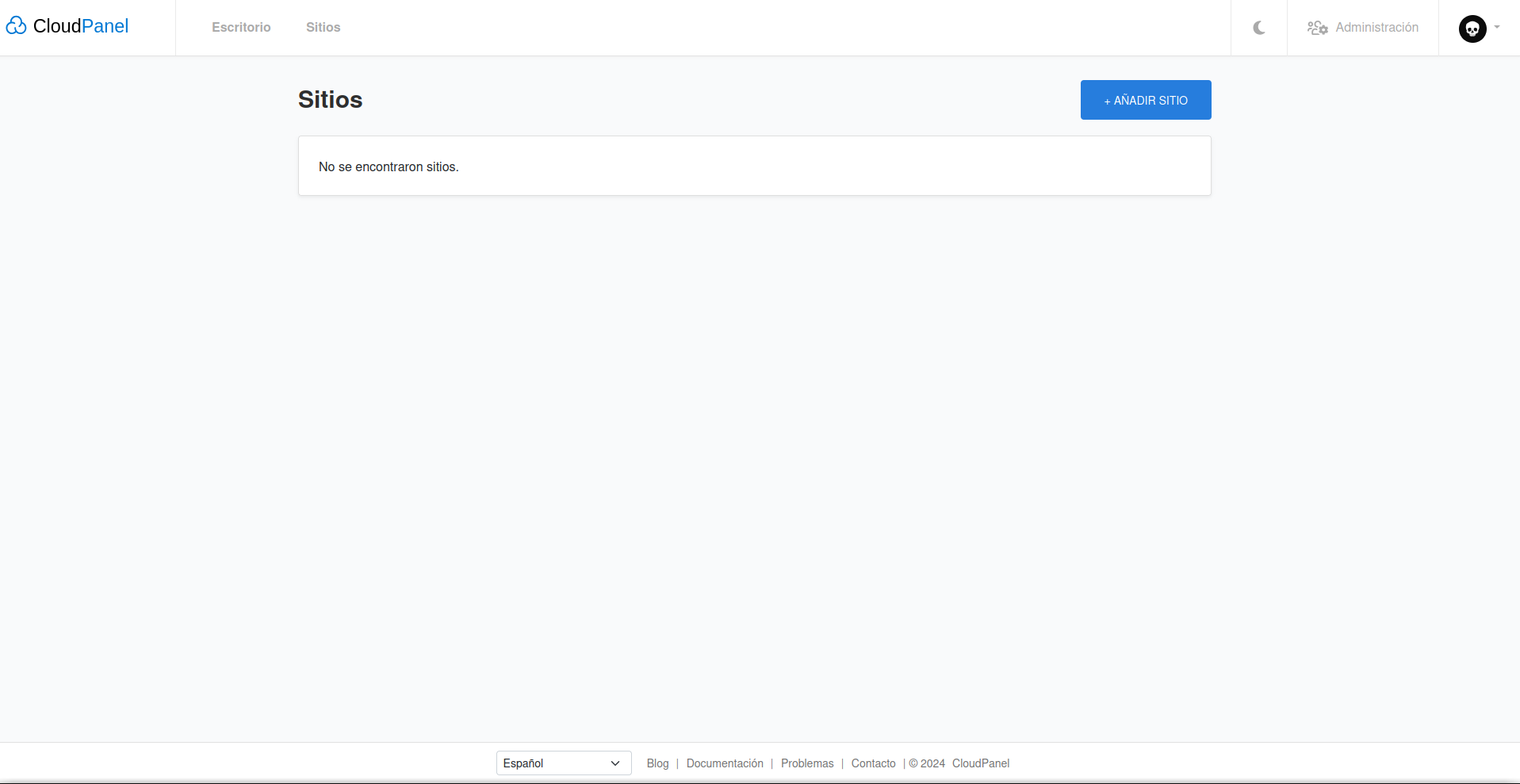The height and width of the screenshot is (784, 1520).
Task: Click the chevron arrow in language dropdown
Action: click(x=615, y=763)
